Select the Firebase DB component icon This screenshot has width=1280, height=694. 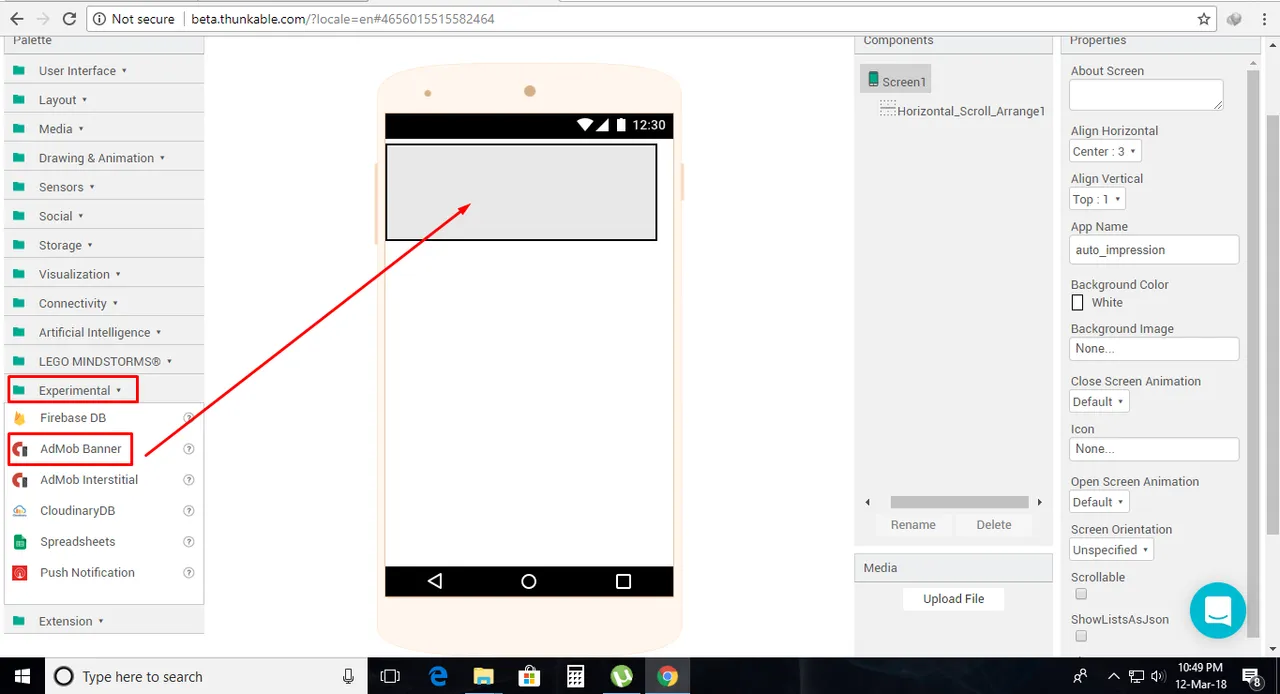click(19, 418)
